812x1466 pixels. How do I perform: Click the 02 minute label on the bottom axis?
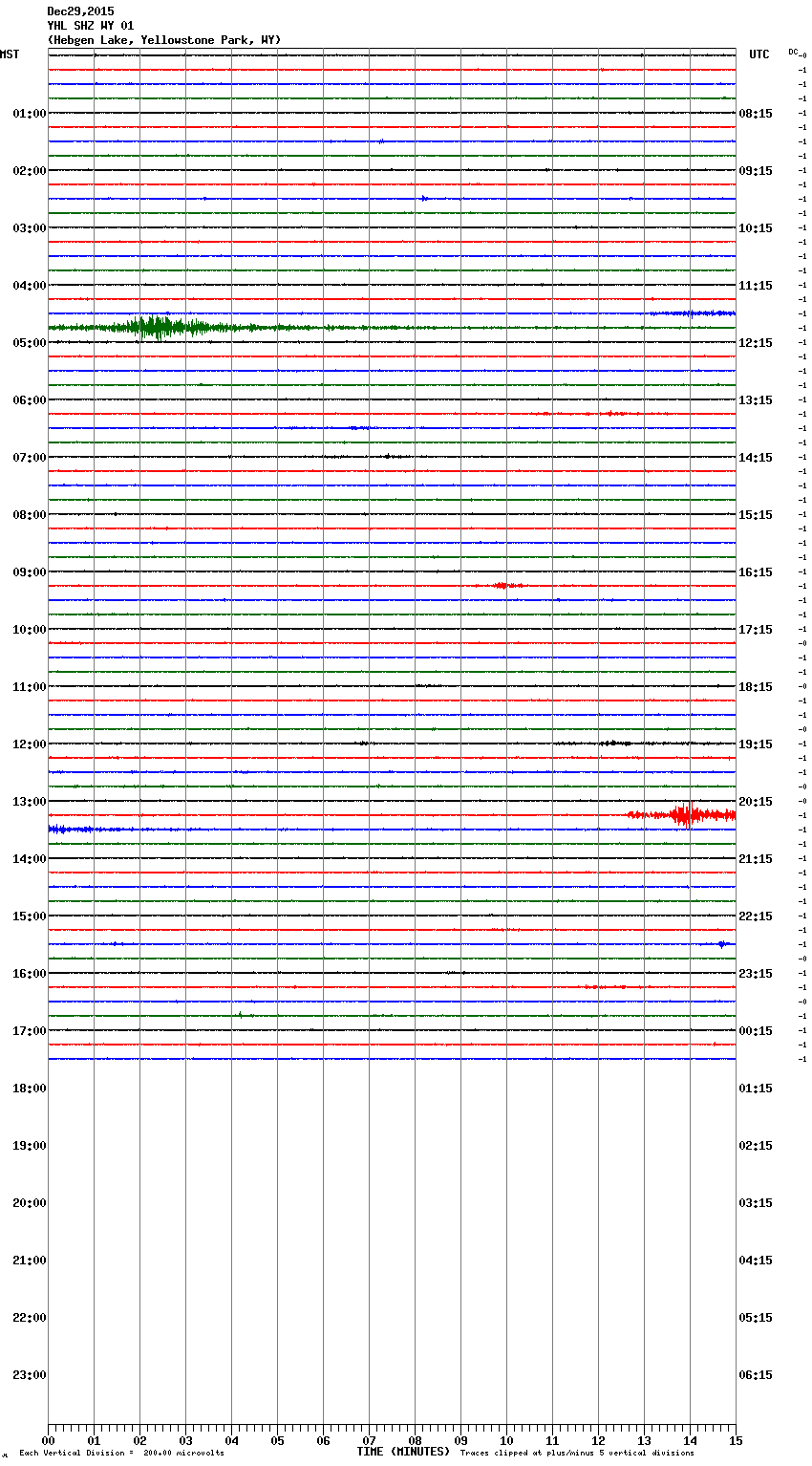point(139,1440)
